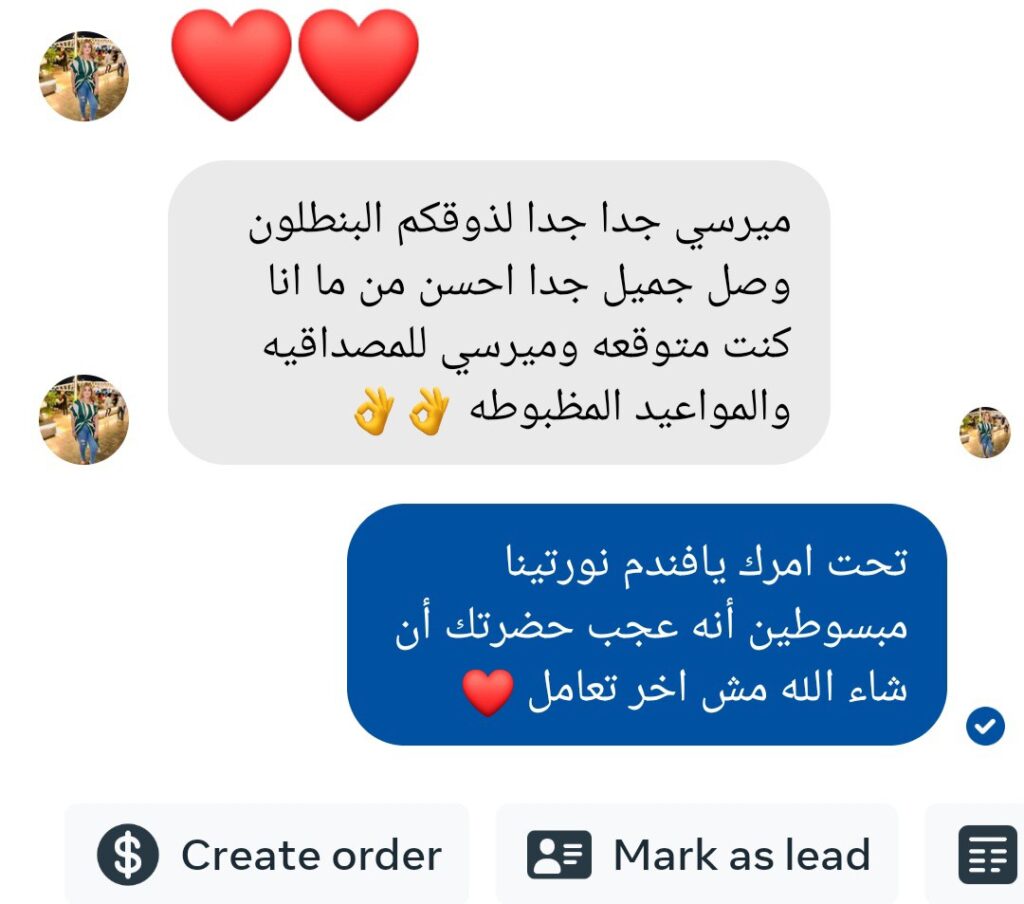Screen dimensions: 1024x904
Task: Click the text 'والمواعيد المظبوطه' in gray bubble
Action: [x=630, y=409]
